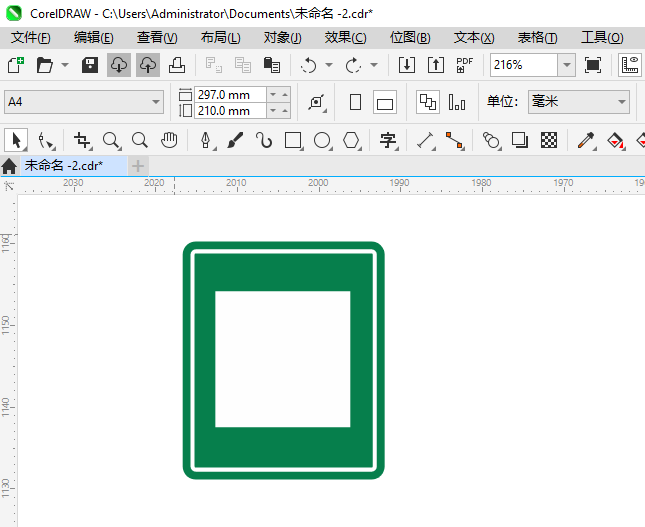Click the Export icon
This screenshot has width=645, height=527.
tap(436, 65)
